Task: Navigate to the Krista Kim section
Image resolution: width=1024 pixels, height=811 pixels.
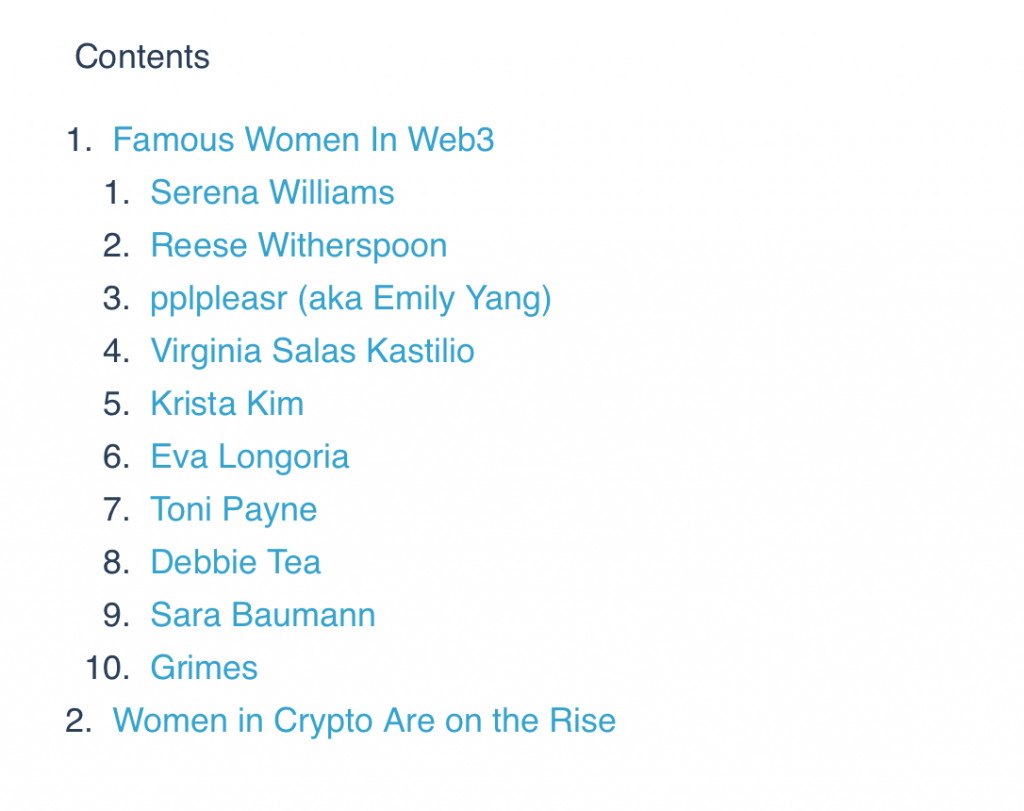Action: (227, 404)
